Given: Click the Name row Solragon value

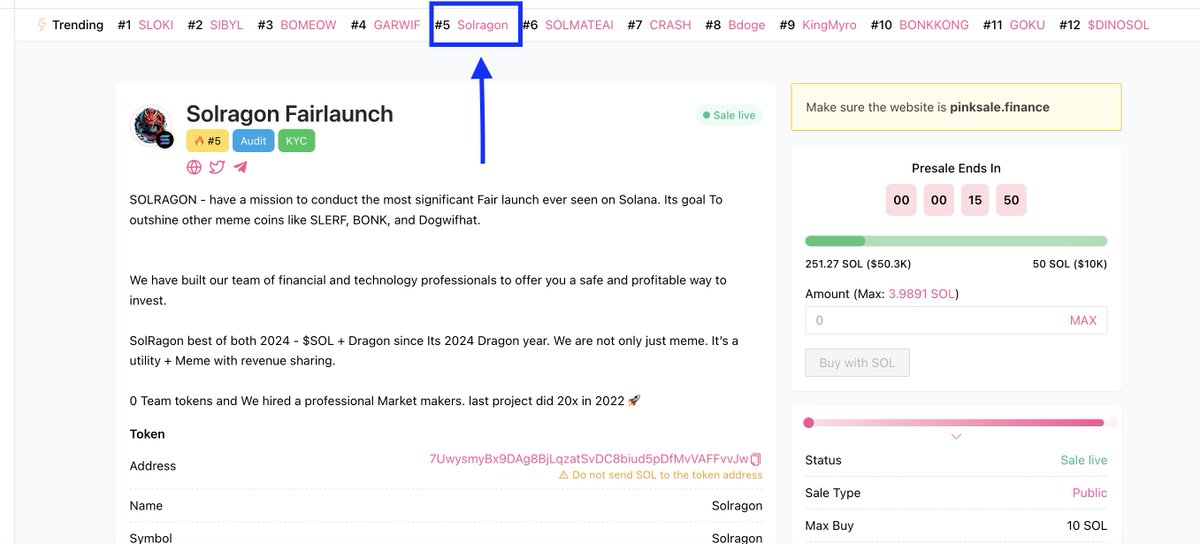Looking at the screenshot, I should [737, 506].
